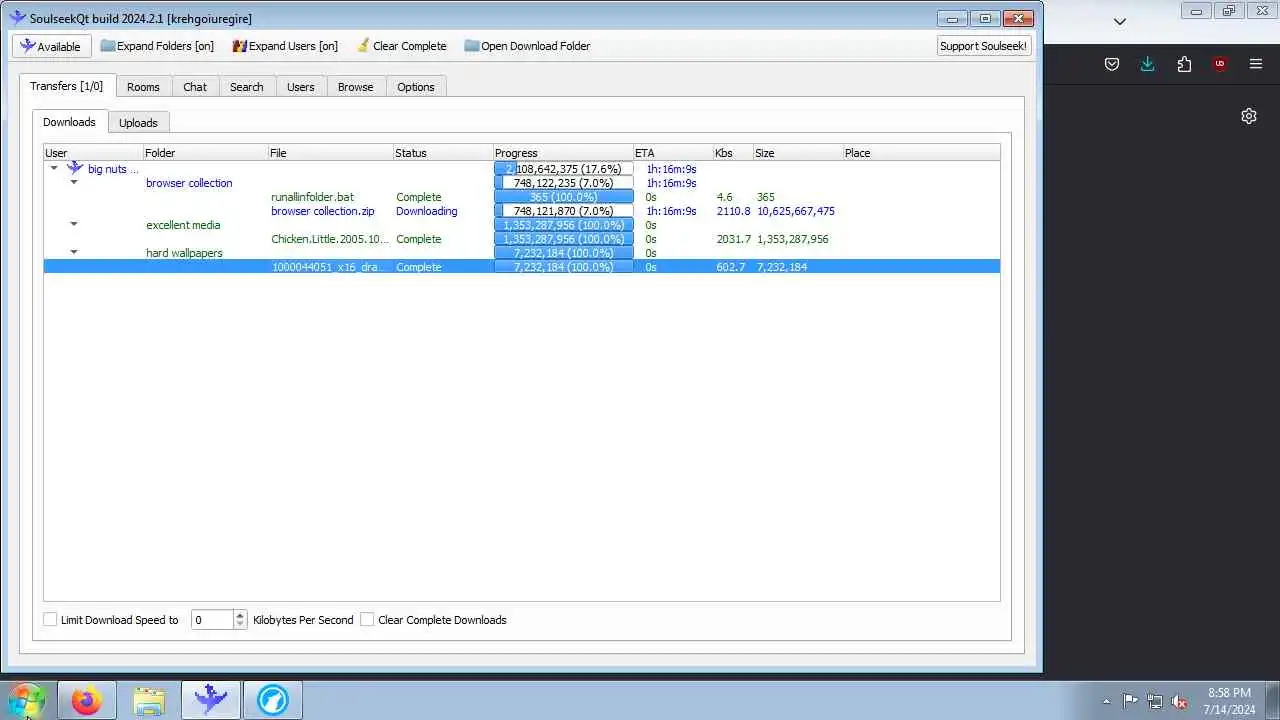Open the Firefox hamburger menu

[1256, 64]
